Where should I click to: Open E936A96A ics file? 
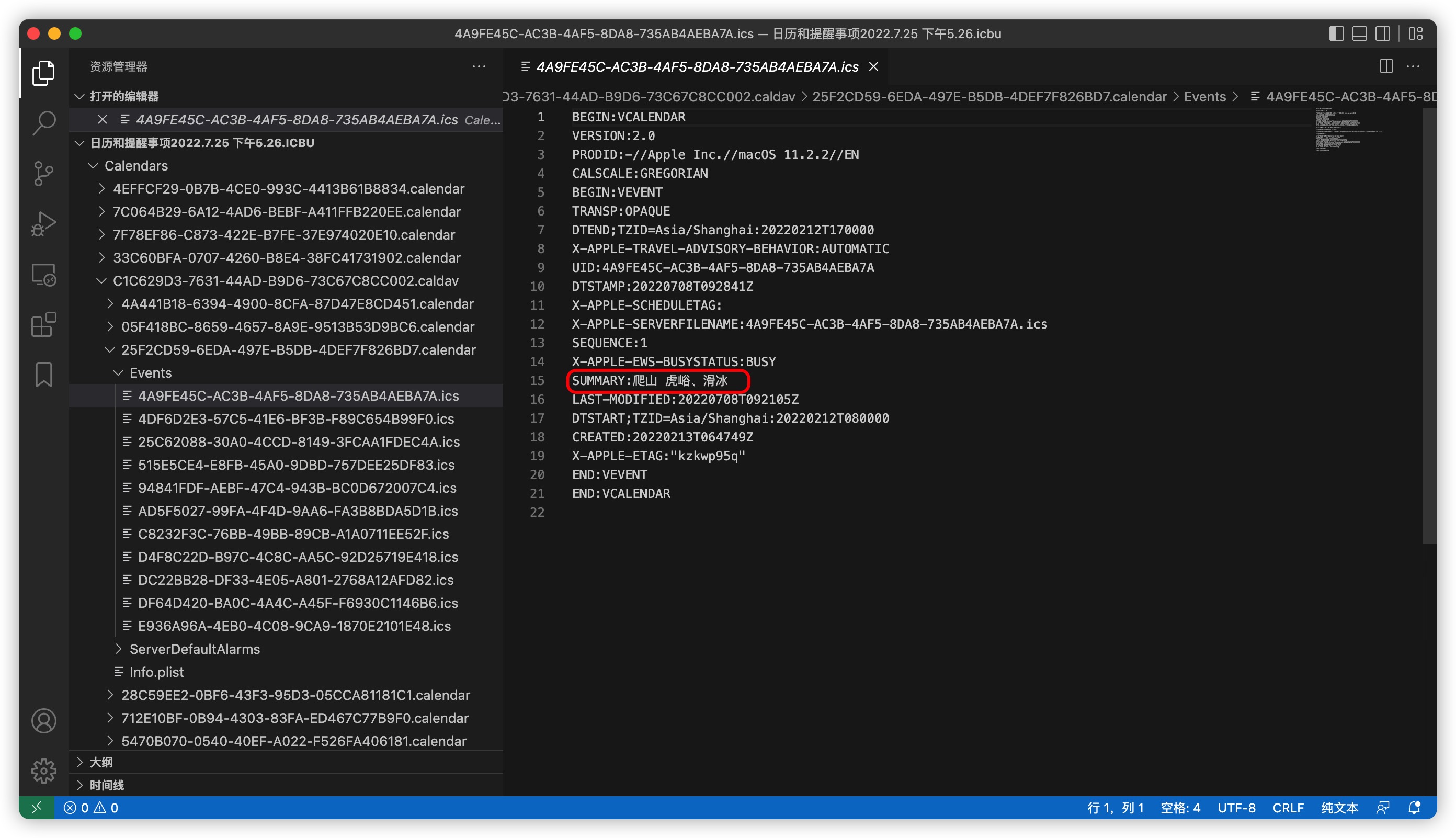click(x=286, y=626)
